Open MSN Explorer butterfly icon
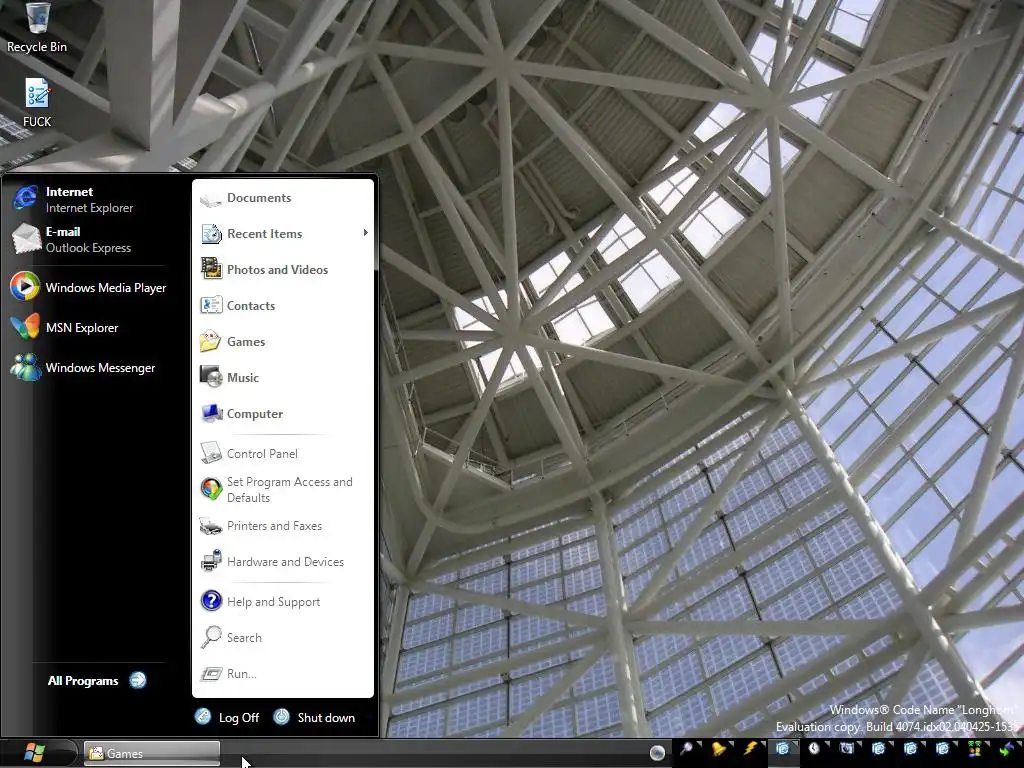1024x768 pixels. [25, 327]
